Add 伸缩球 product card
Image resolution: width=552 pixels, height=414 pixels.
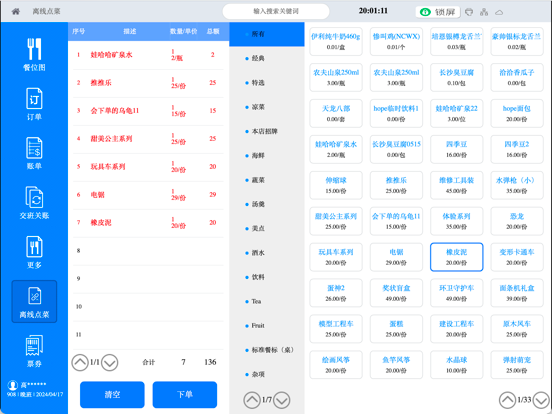point(336,185)
